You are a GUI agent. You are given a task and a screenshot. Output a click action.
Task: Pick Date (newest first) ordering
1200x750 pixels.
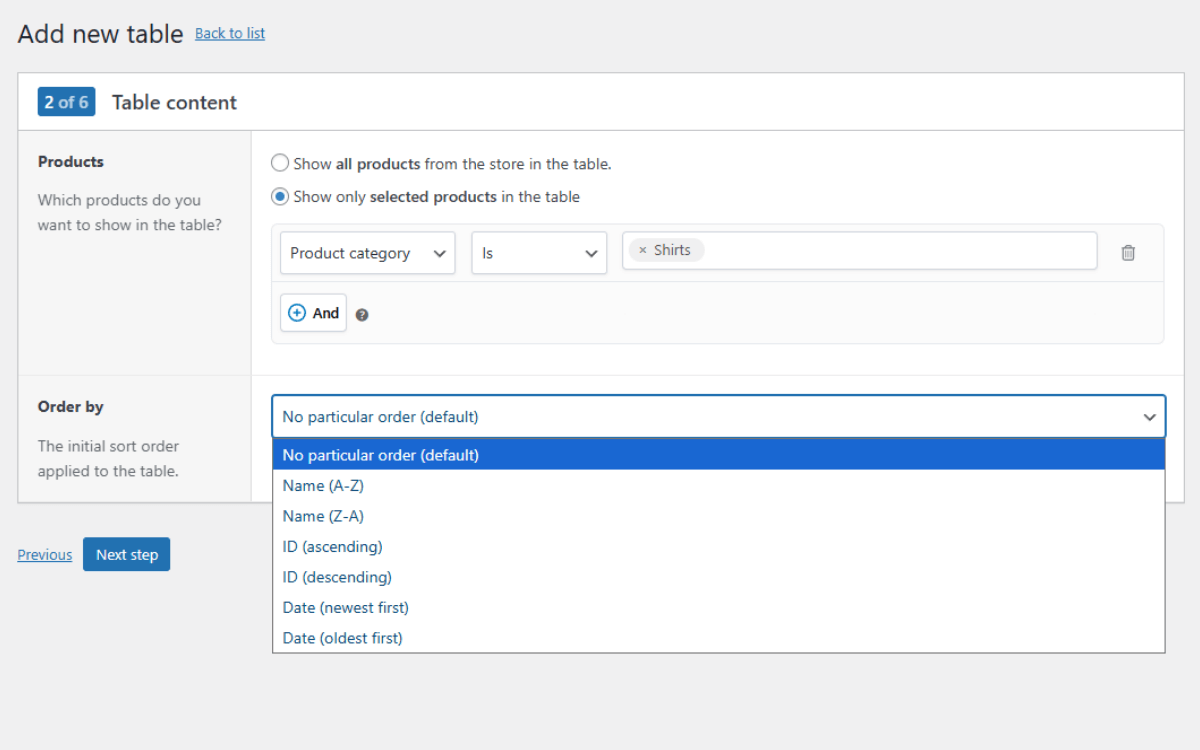pos(345,607)
